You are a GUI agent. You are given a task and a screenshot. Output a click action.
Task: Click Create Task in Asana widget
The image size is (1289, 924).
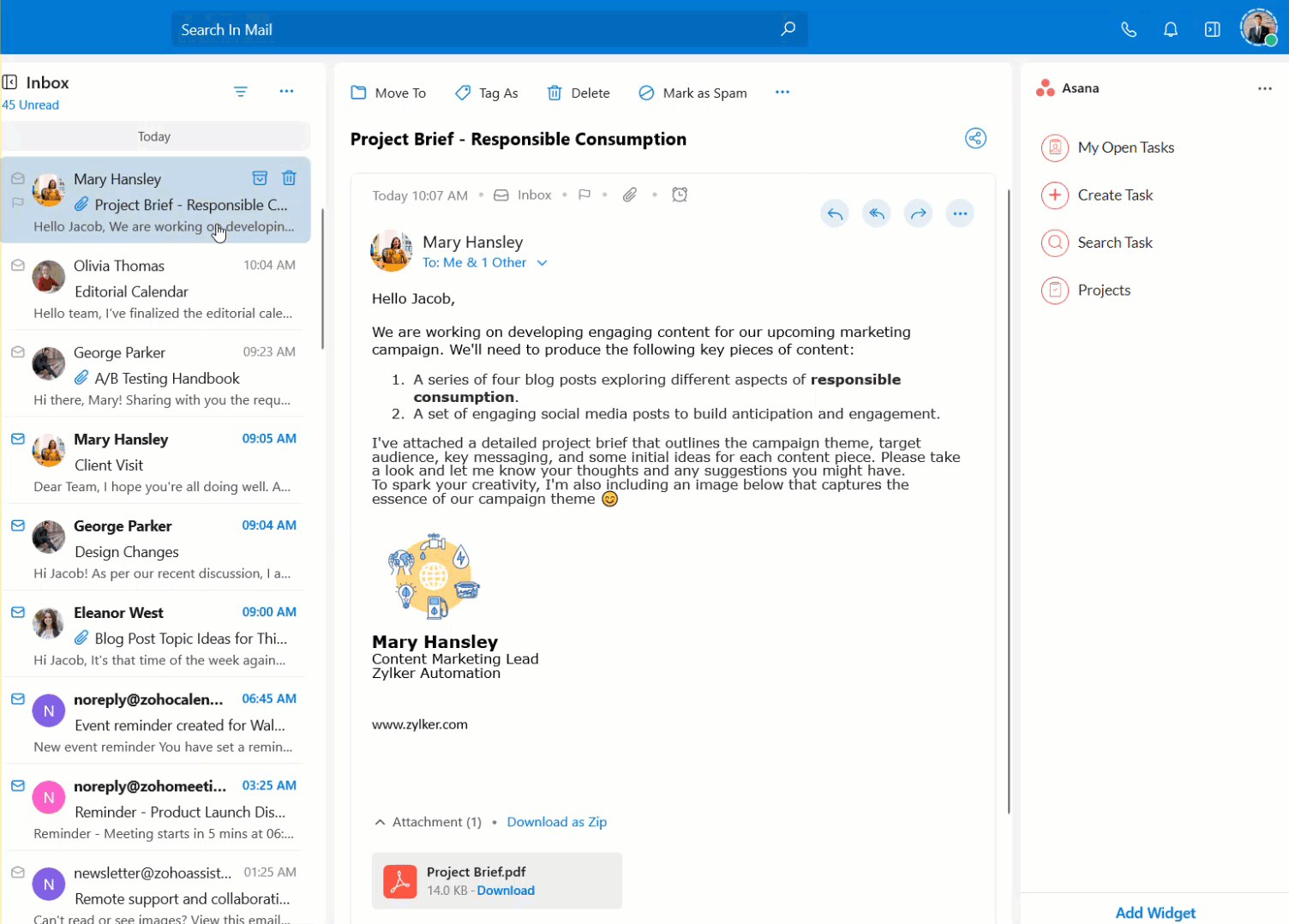1098,195
